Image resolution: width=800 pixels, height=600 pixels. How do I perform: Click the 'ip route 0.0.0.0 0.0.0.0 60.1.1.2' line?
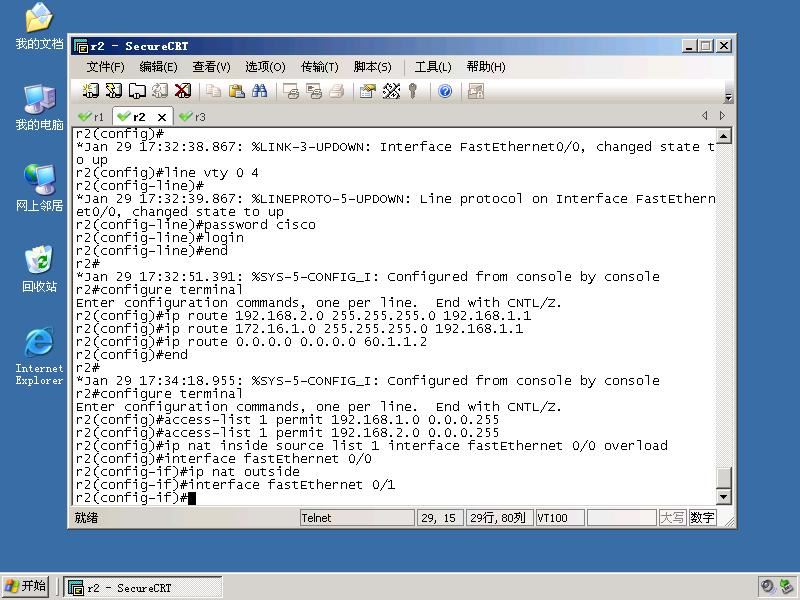point(252,342)
